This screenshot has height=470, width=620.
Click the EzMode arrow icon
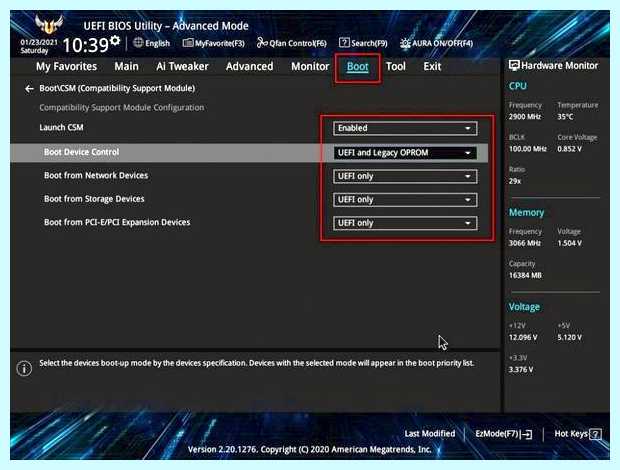(x=527, y=434)
